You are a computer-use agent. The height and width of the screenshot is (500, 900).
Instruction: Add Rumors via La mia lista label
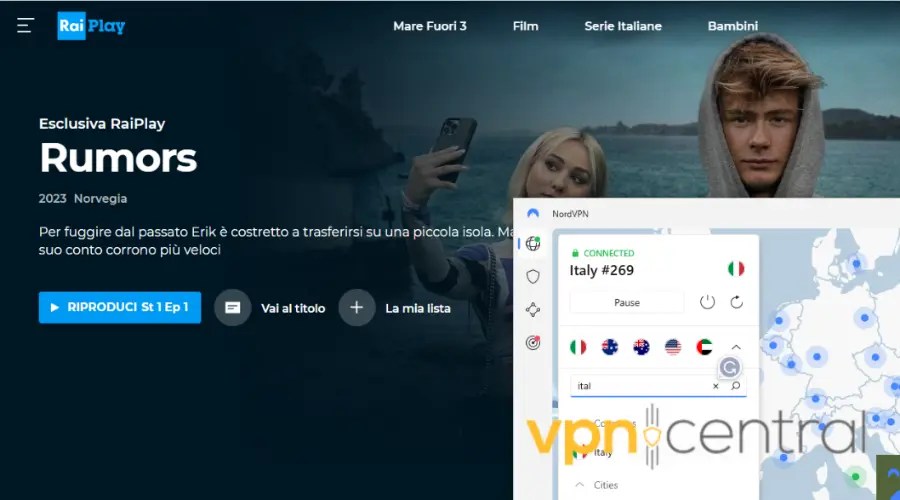[x=418, y=308]
